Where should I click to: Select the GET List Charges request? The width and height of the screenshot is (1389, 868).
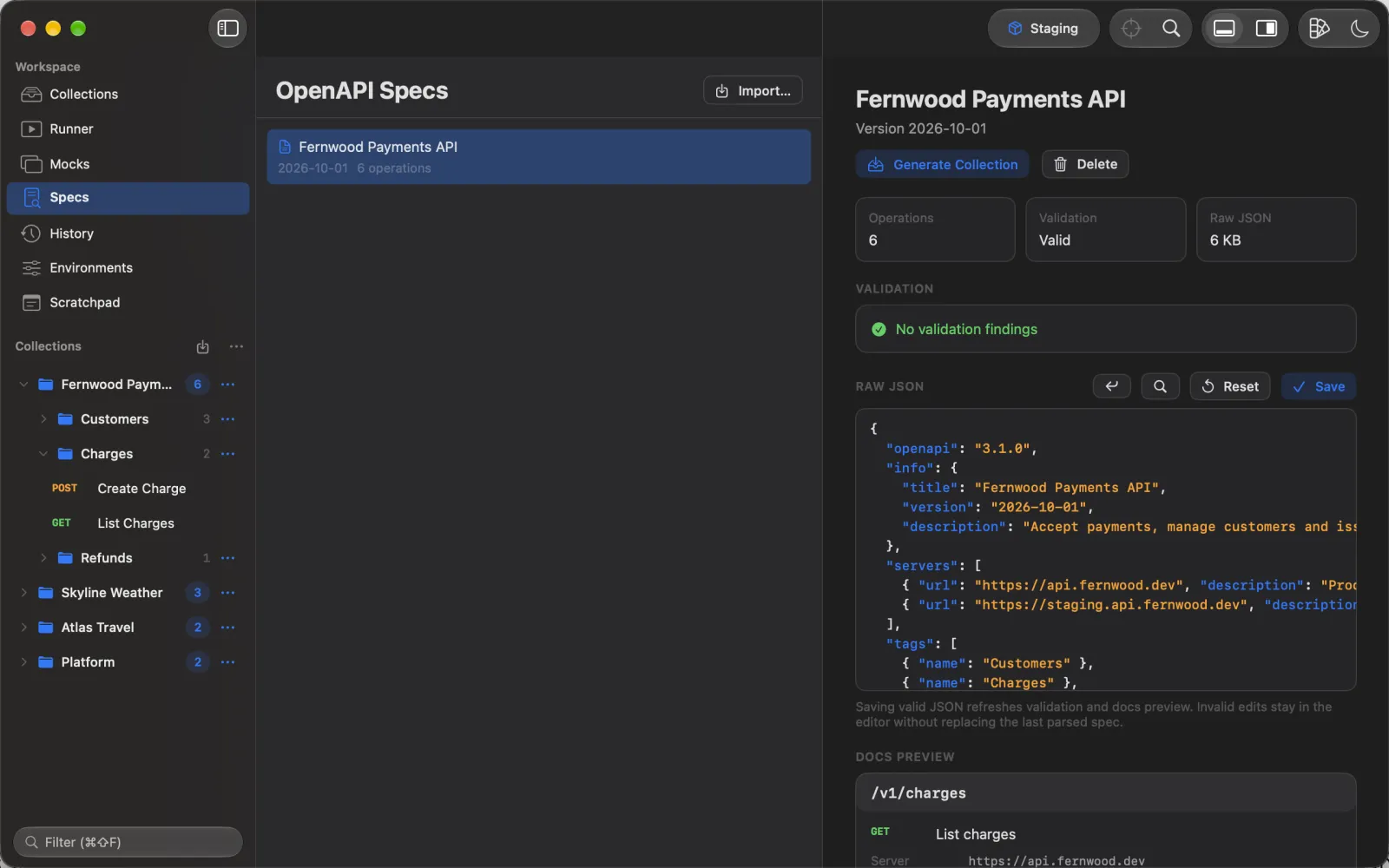pyautogui.click(x=128, y=523)
